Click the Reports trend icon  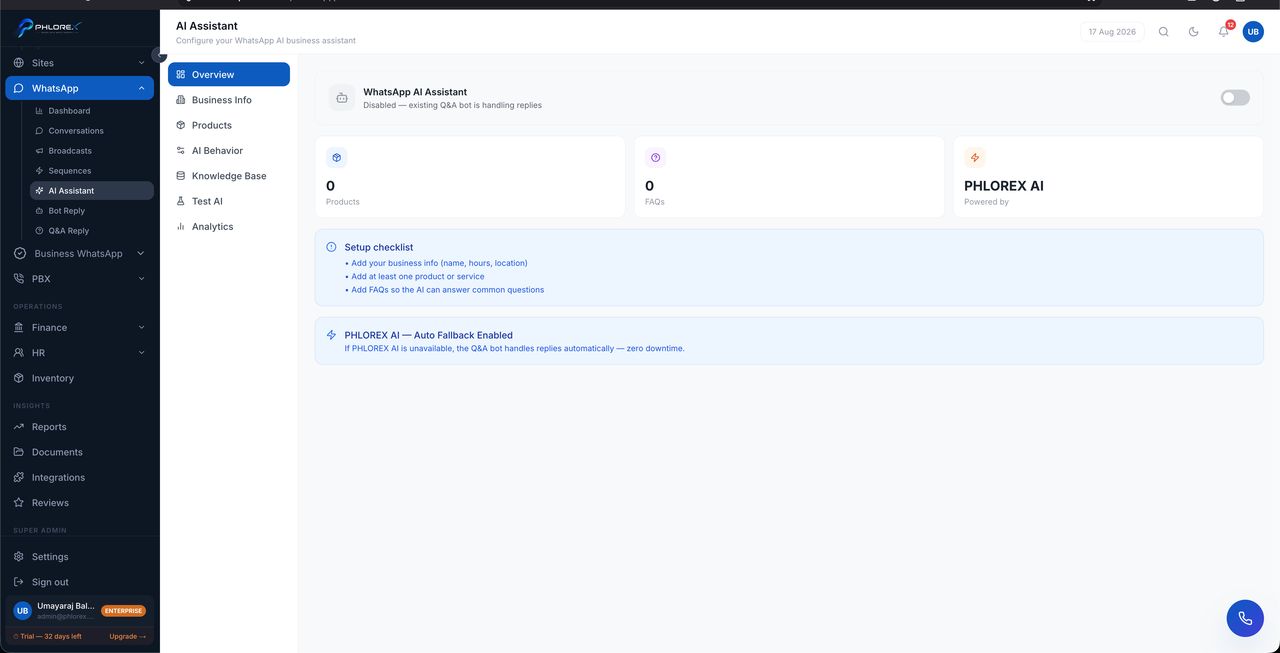click(x=19, y=427)
